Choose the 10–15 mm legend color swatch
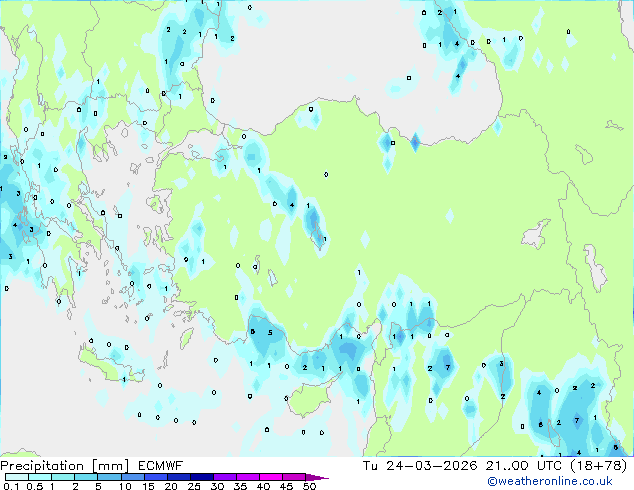 coord(132,477)
